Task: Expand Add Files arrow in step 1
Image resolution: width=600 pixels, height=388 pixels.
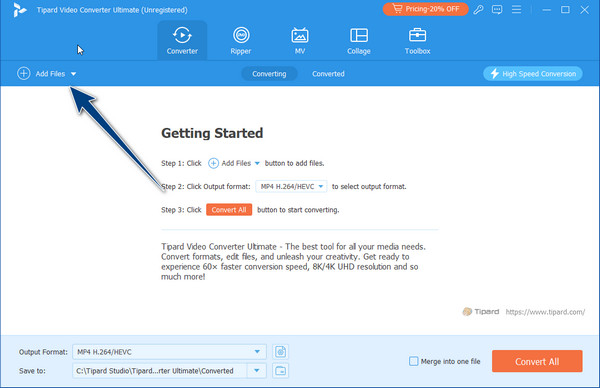Action: [x=257, y=163]
